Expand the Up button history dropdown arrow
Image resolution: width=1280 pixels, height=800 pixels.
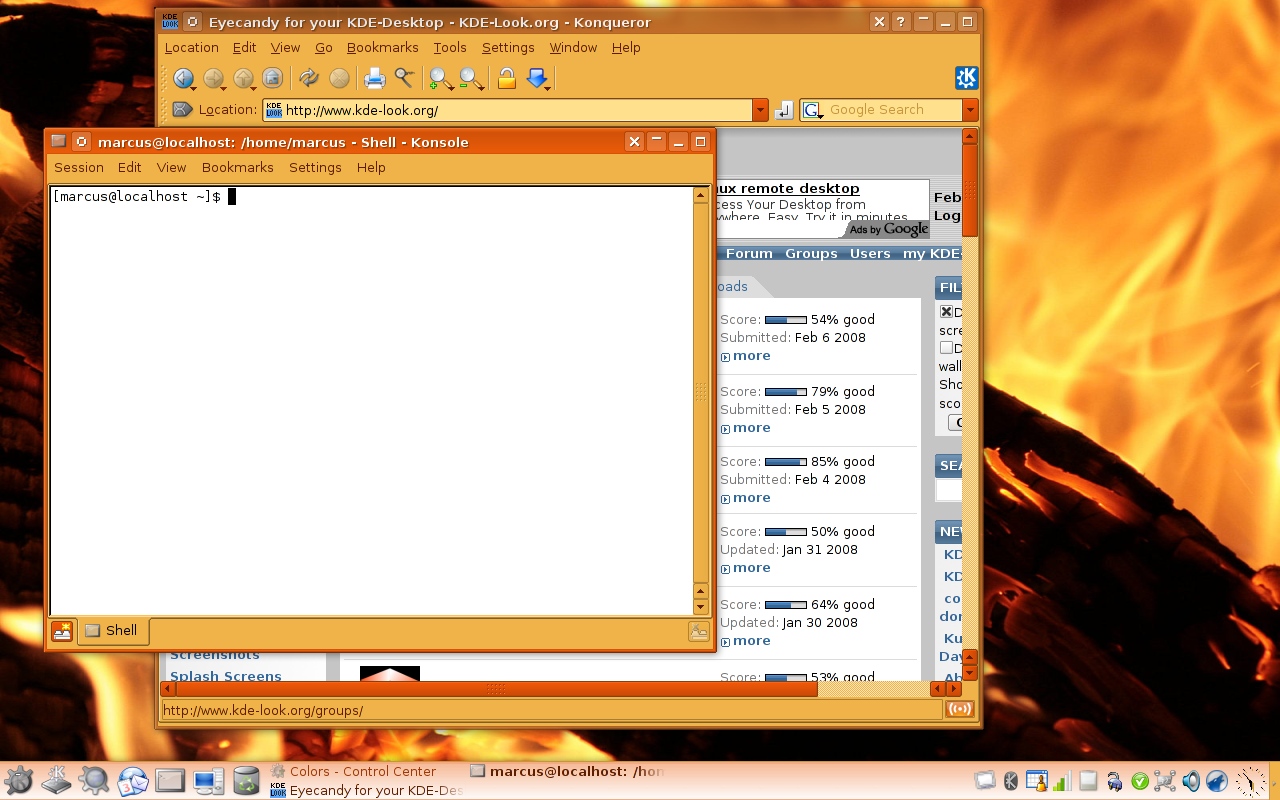(256, 88)
